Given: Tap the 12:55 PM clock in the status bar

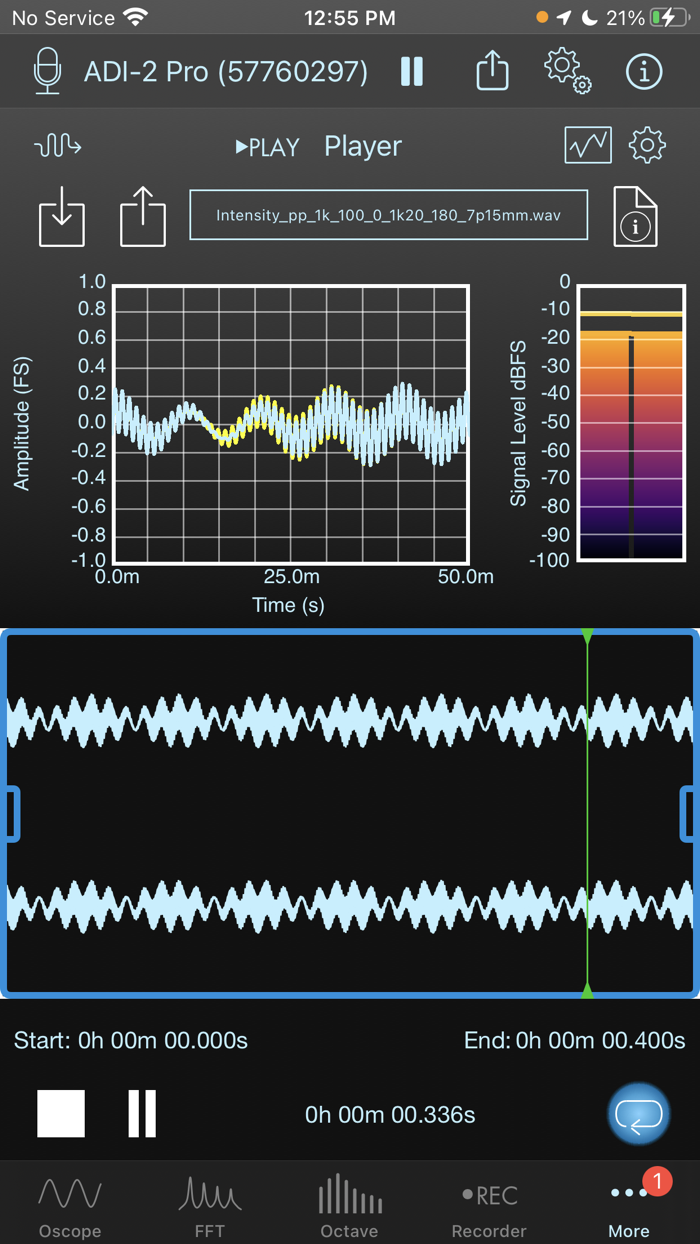Looking at the screenshot, I should [350, 18].
